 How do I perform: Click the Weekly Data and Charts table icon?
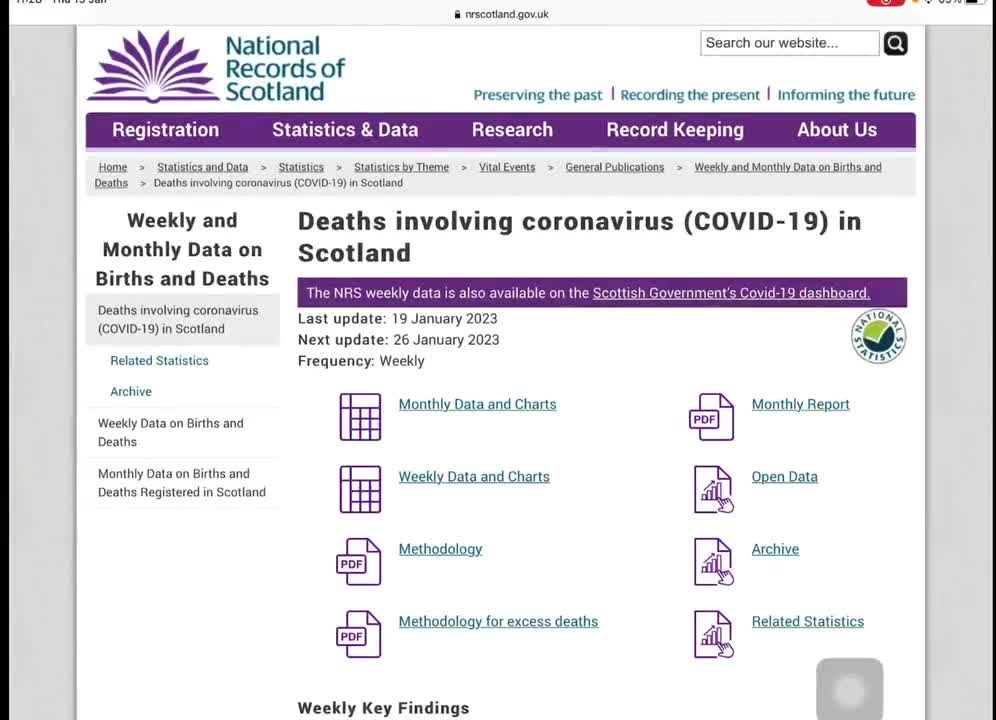pos(360,489)
